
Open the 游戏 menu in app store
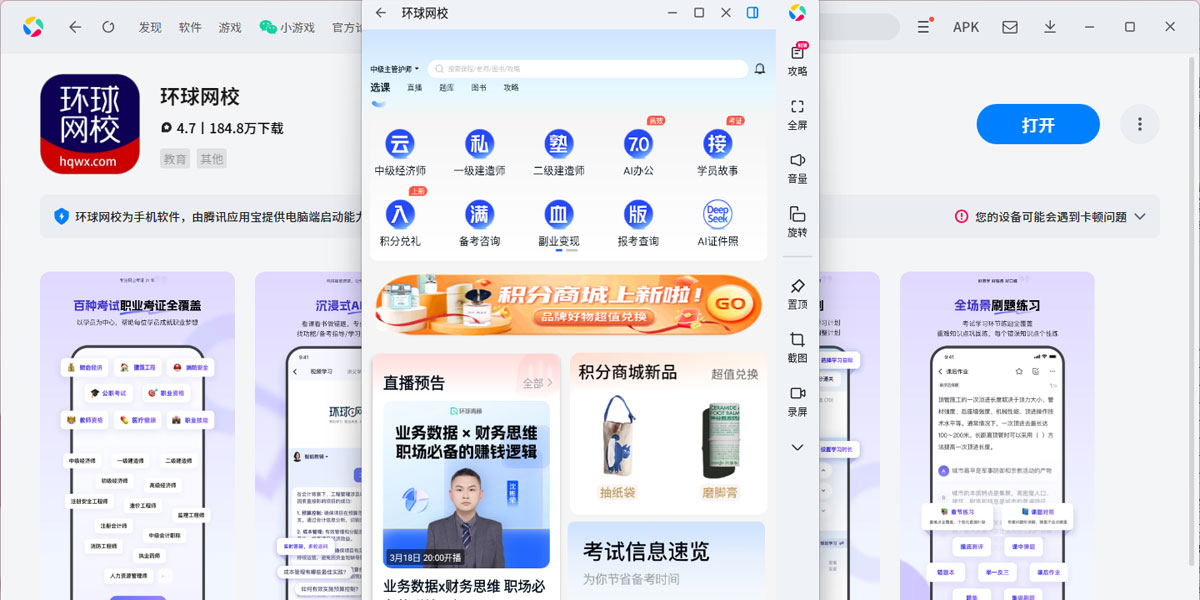pos(230,28)
